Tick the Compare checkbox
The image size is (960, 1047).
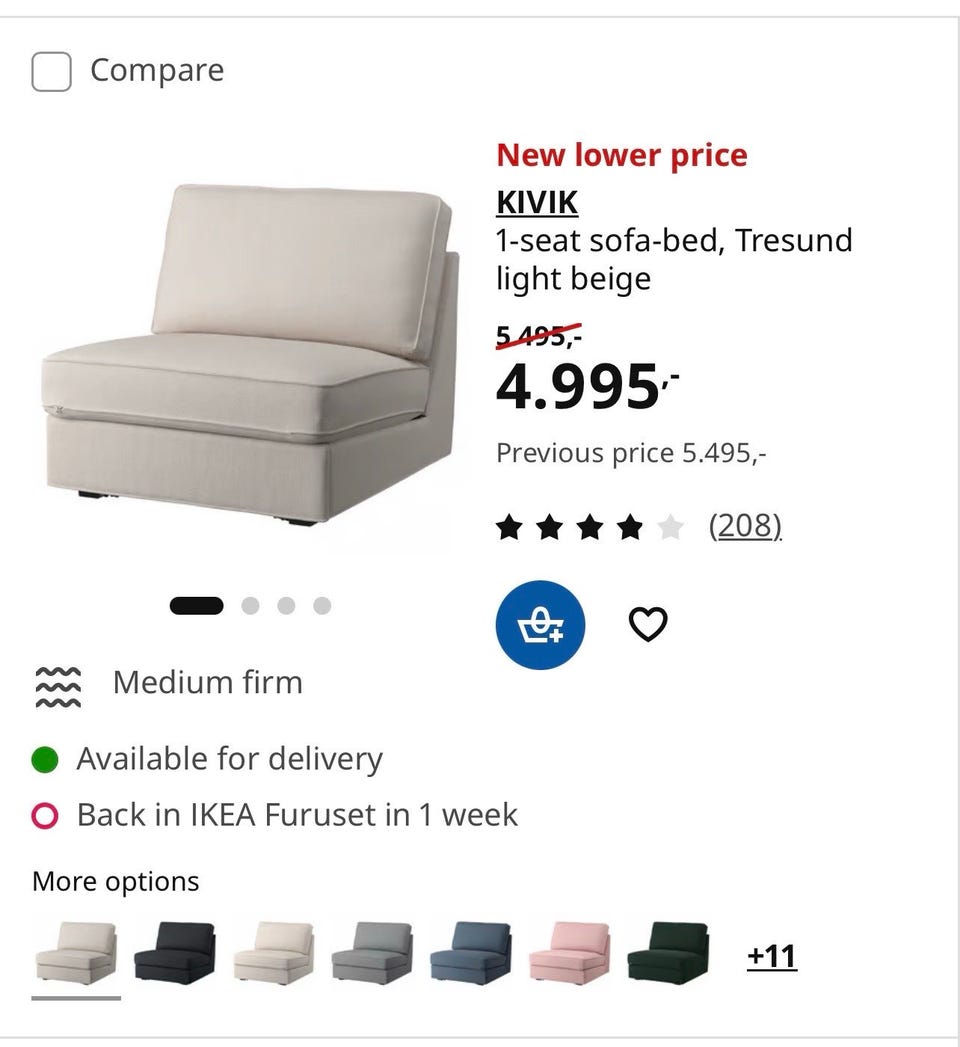point(51,71)
